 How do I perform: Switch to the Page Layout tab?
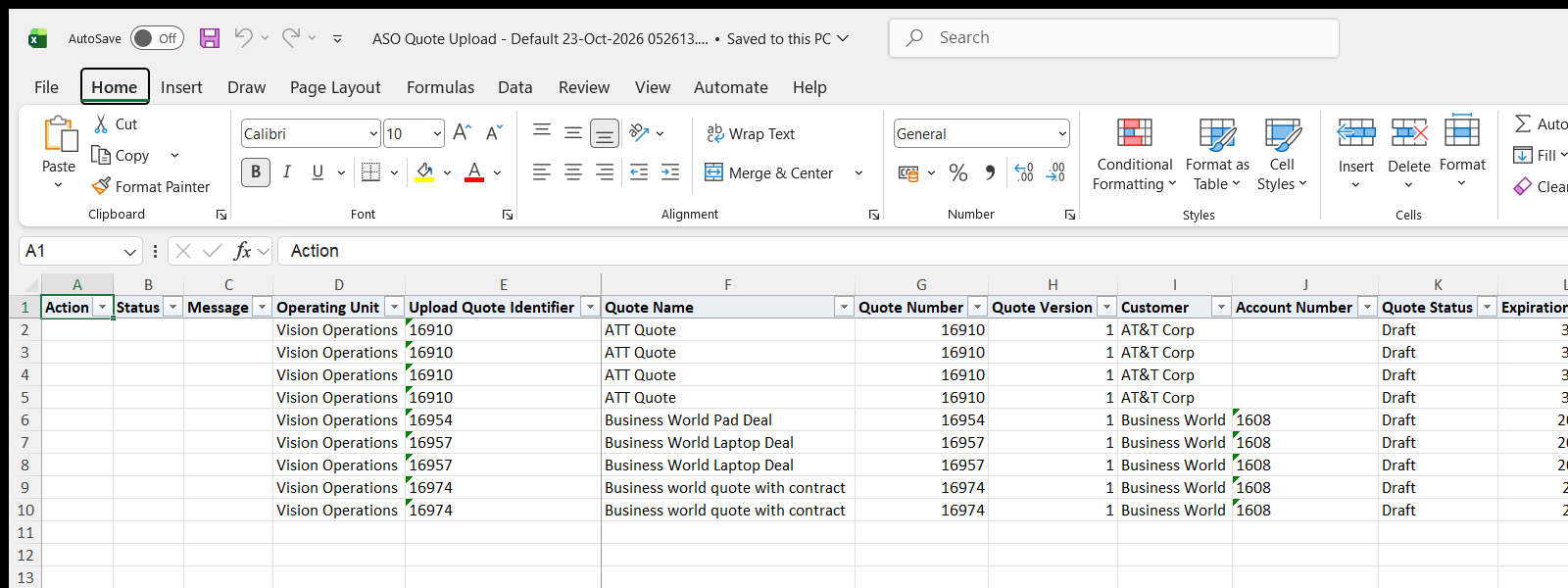click(335, 87)
